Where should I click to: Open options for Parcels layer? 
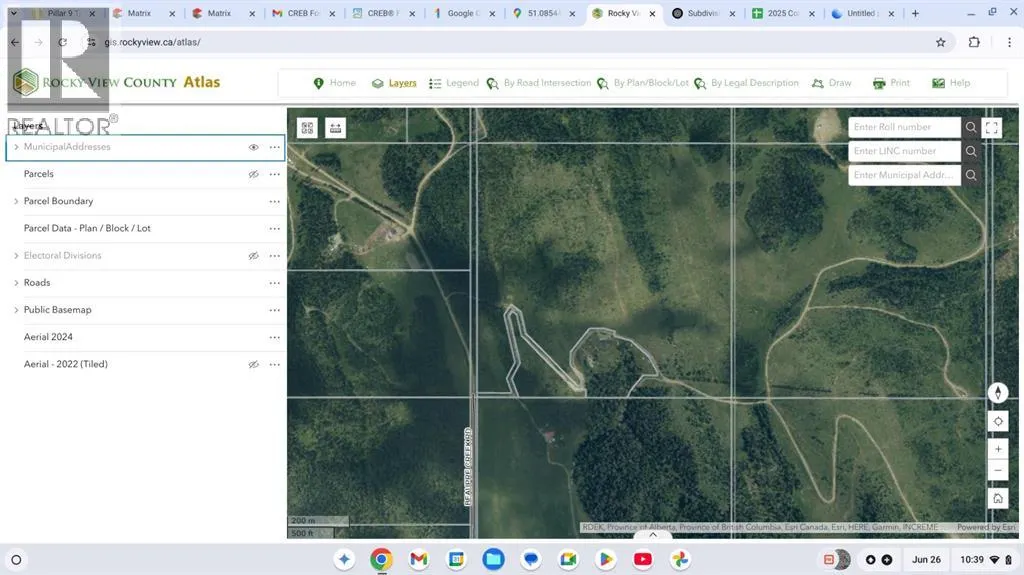pyautogui.click(x=275, y=174)
